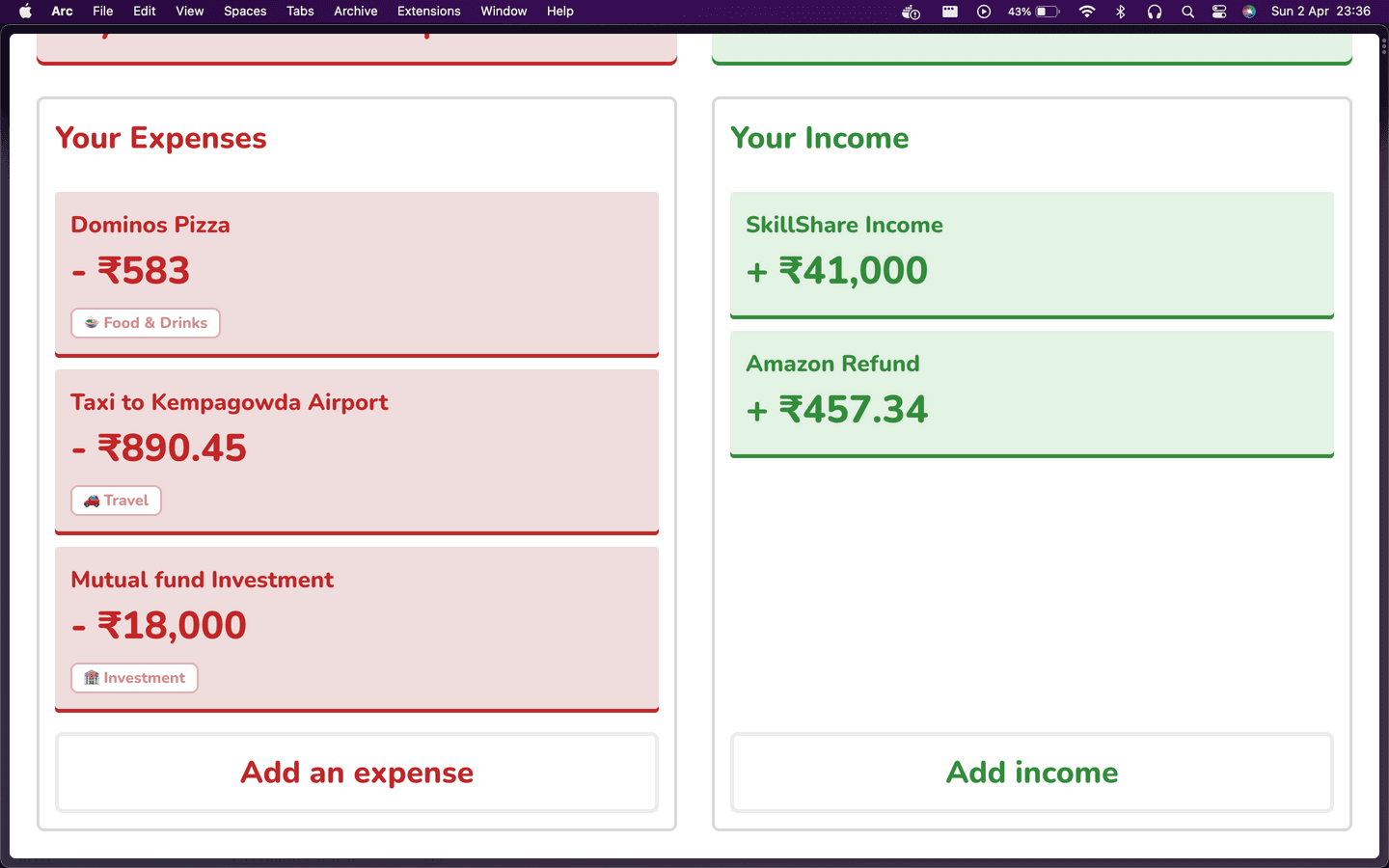Open the Wi-Fi menu
This screenshot has width=1389, height=868.
[x=1087, y=12]
